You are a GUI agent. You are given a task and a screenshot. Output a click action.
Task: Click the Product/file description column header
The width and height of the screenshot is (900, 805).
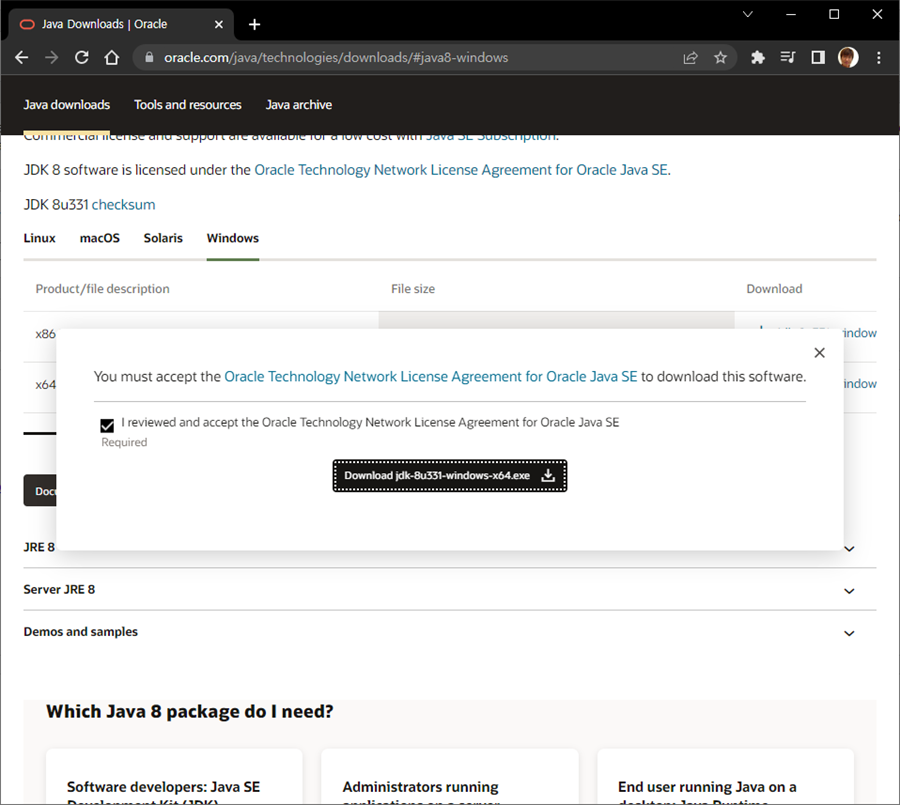coord(103,289)
